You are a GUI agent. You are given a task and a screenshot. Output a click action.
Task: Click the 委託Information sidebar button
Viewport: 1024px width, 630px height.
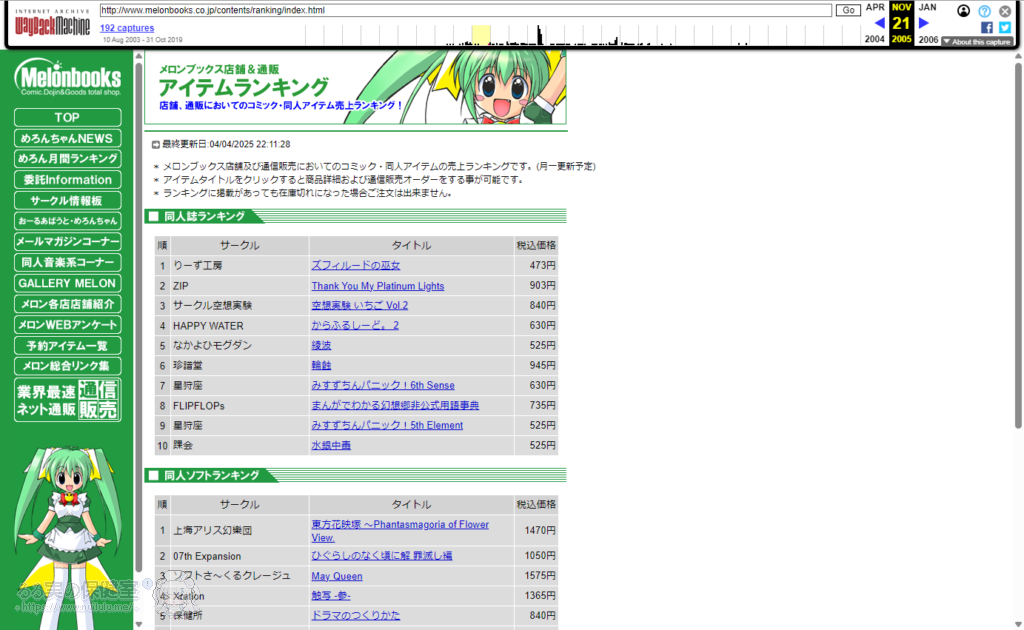(x=67, y=180)
